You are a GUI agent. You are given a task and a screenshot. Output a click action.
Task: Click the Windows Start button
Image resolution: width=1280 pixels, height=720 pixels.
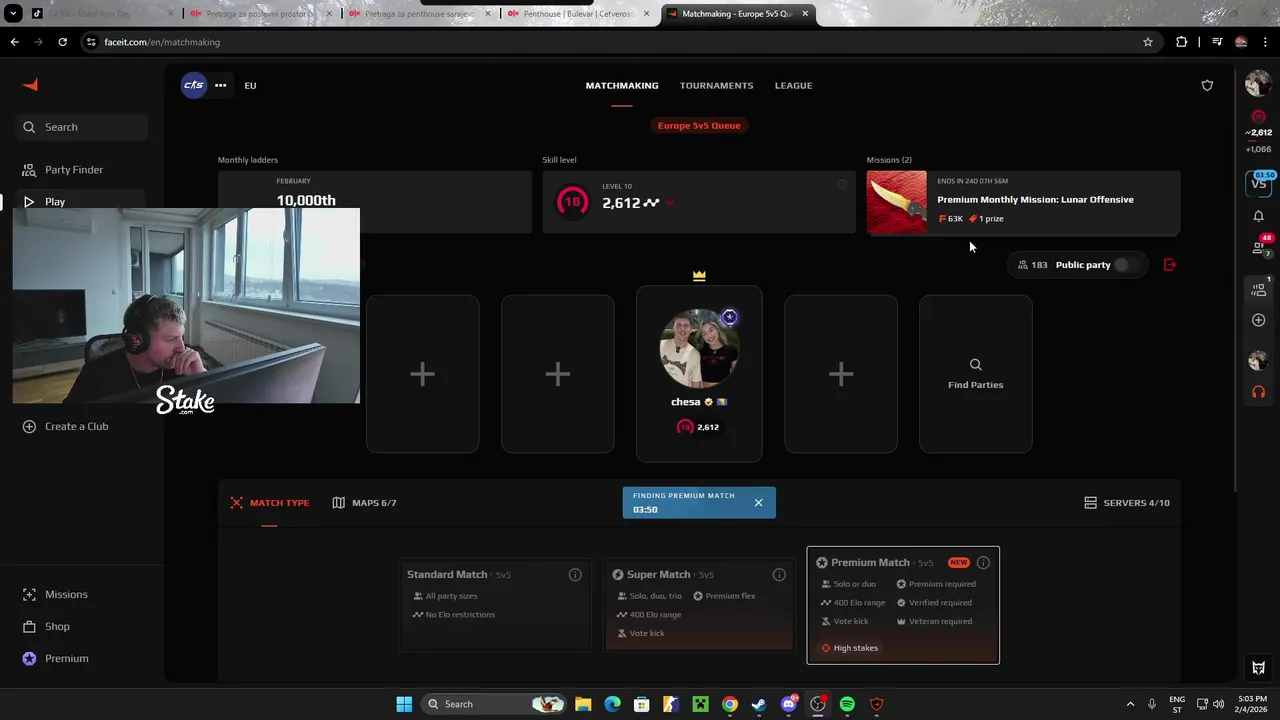(x=404, y=704)
